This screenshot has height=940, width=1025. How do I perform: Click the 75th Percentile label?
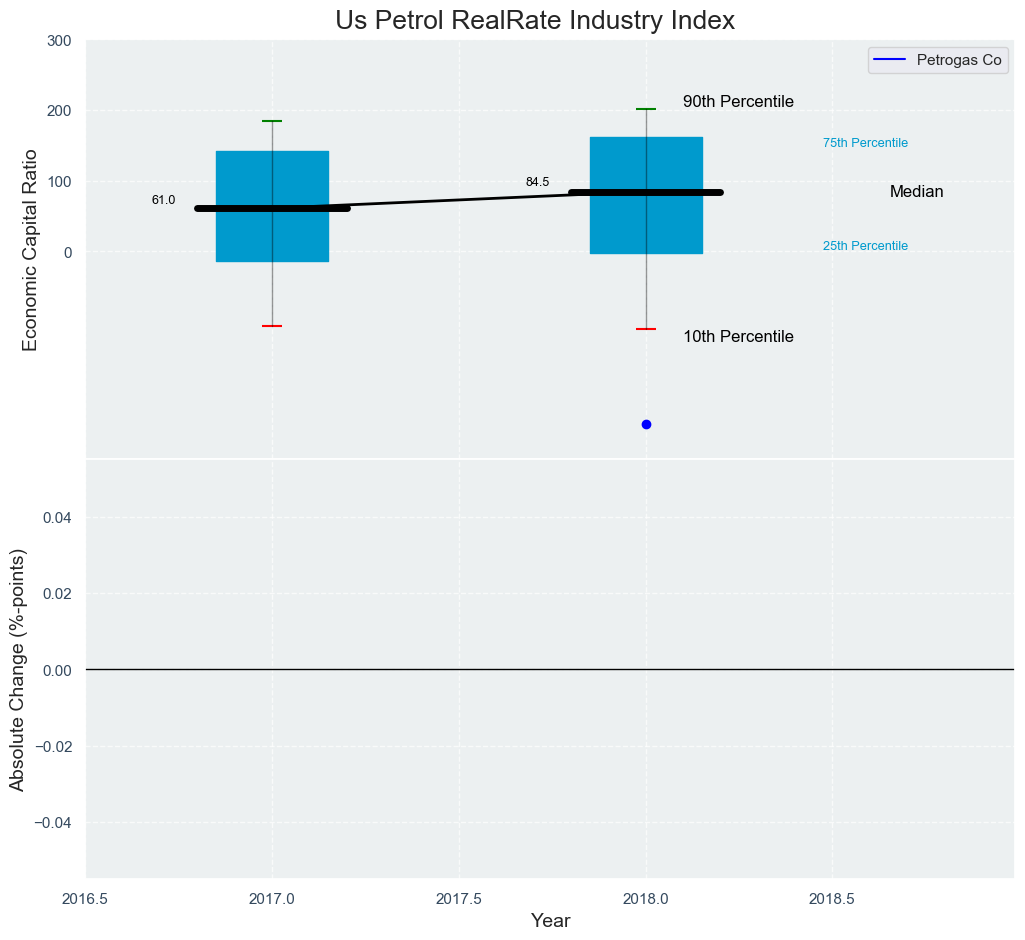(x=865, y=143)
